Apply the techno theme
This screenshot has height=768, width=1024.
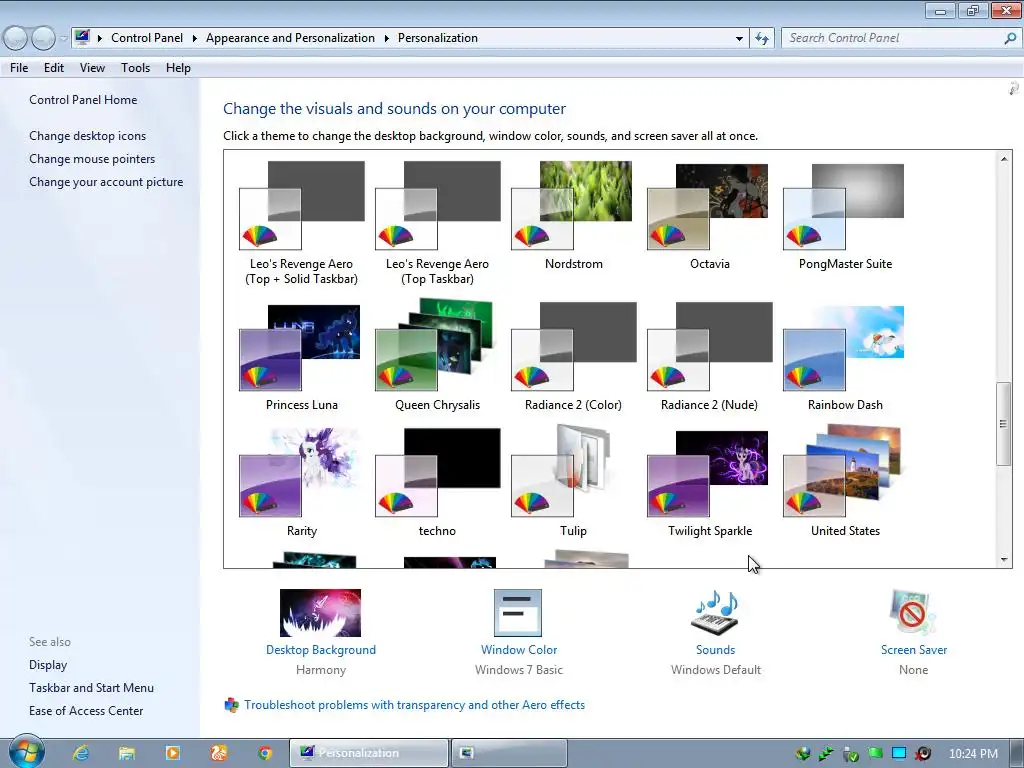click(438, 483)
